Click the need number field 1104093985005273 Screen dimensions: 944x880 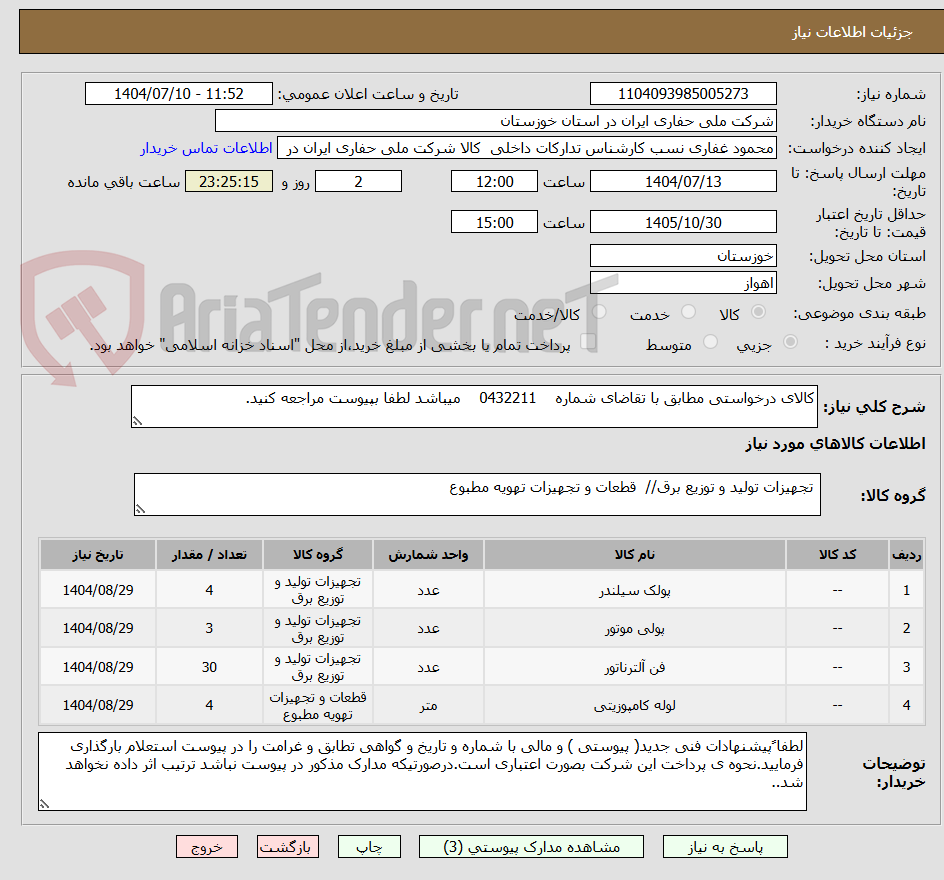pyautogui.click(x=683, y=93)
